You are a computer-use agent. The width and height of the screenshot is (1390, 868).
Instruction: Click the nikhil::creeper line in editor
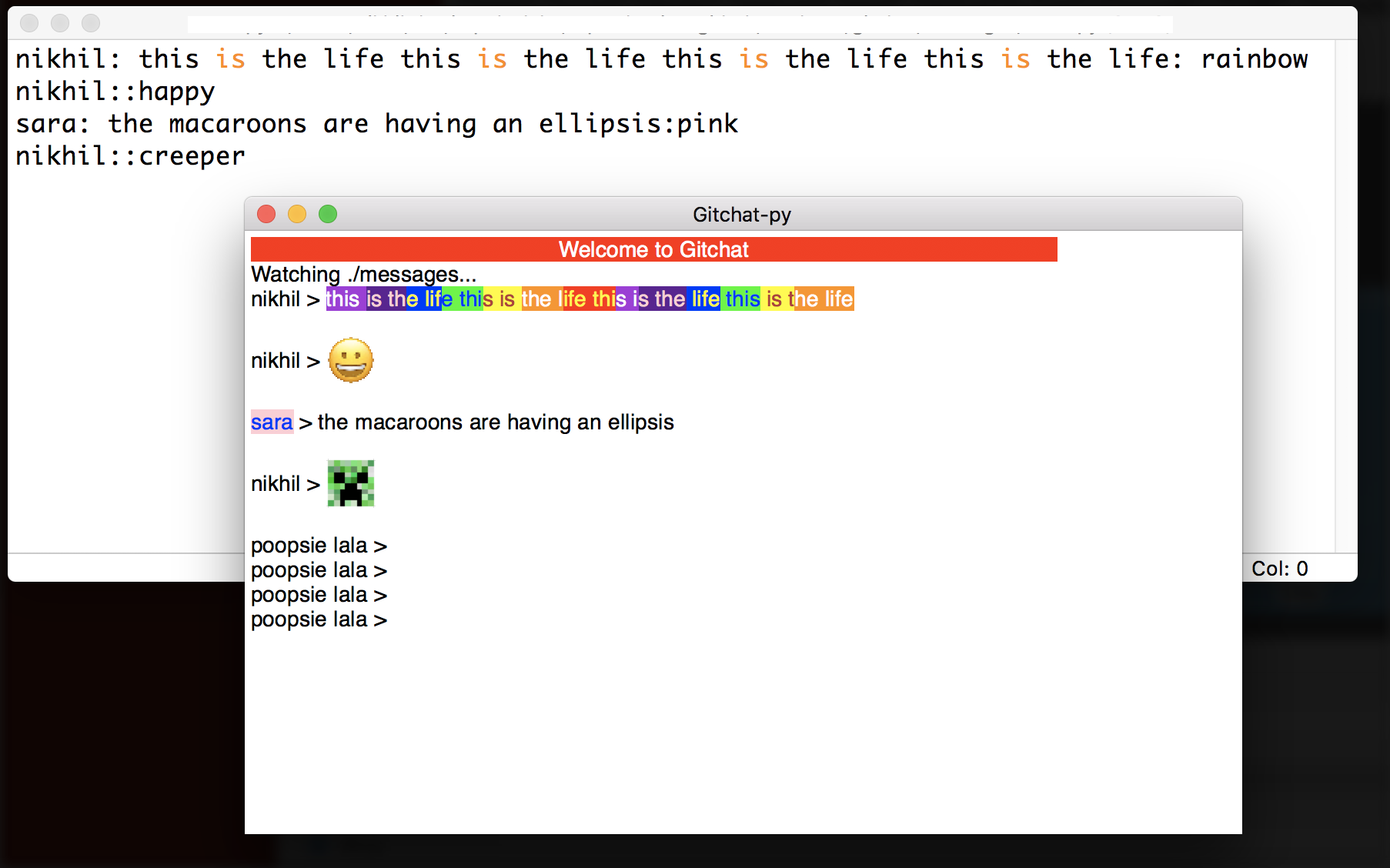point(130,156)
